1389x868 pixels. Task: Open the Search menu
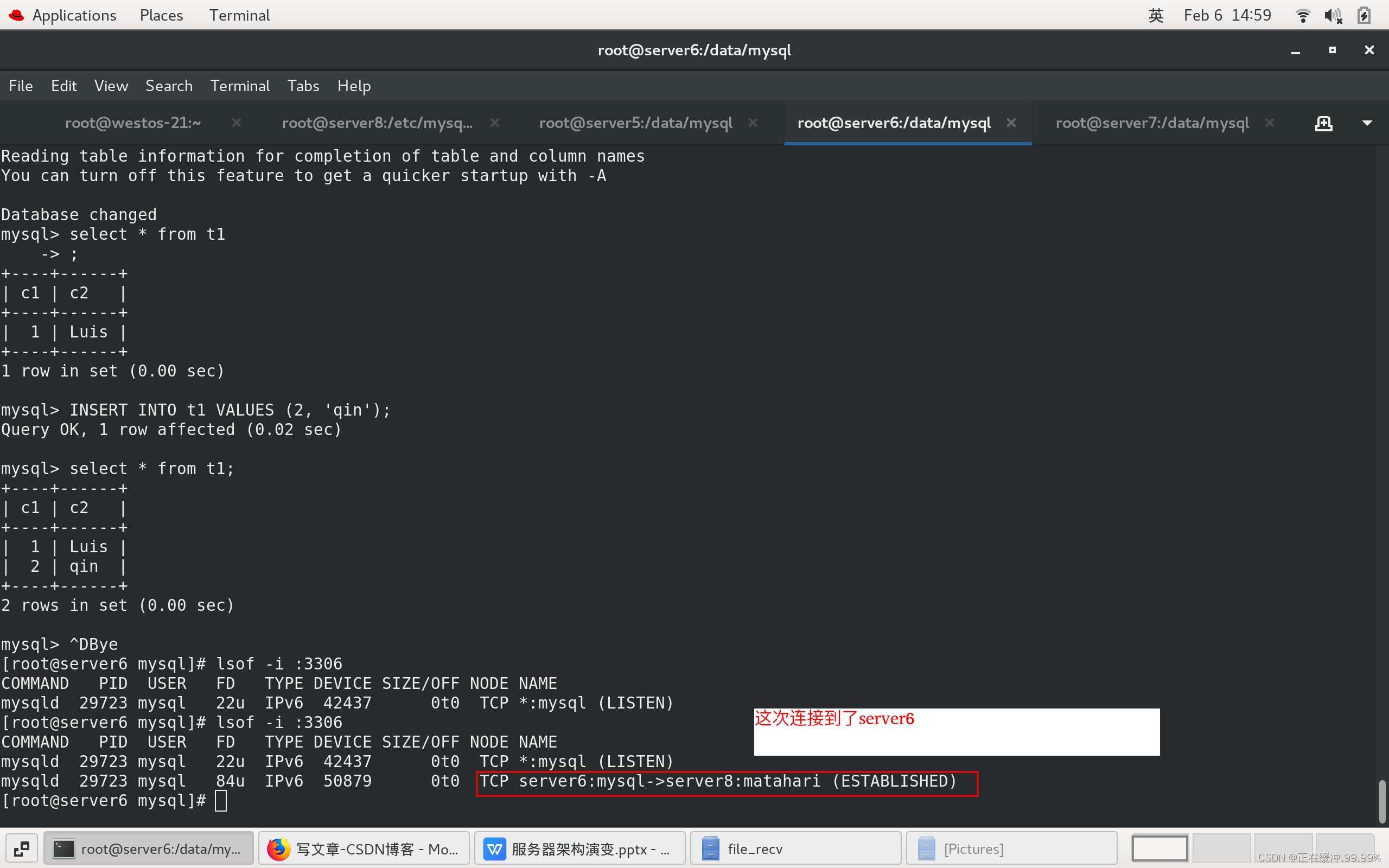(x=169, y=86)
